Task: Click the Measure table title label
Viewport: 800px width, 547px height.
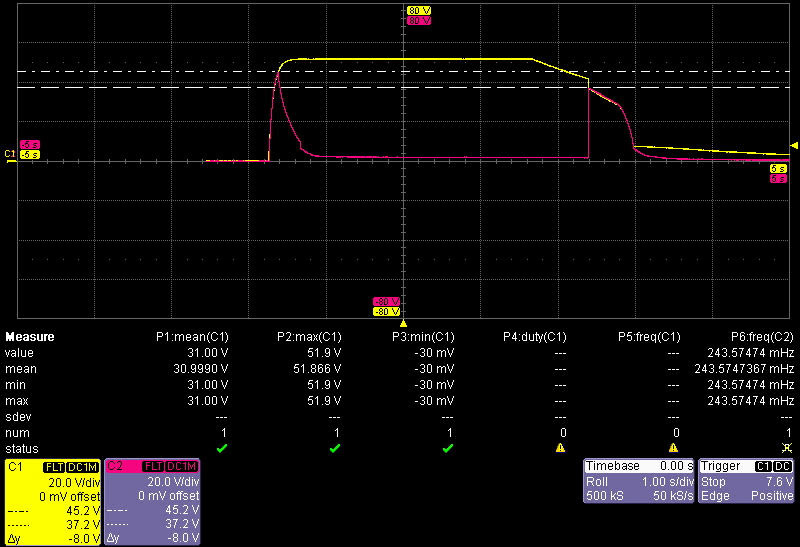Action: tap(30, 337)
